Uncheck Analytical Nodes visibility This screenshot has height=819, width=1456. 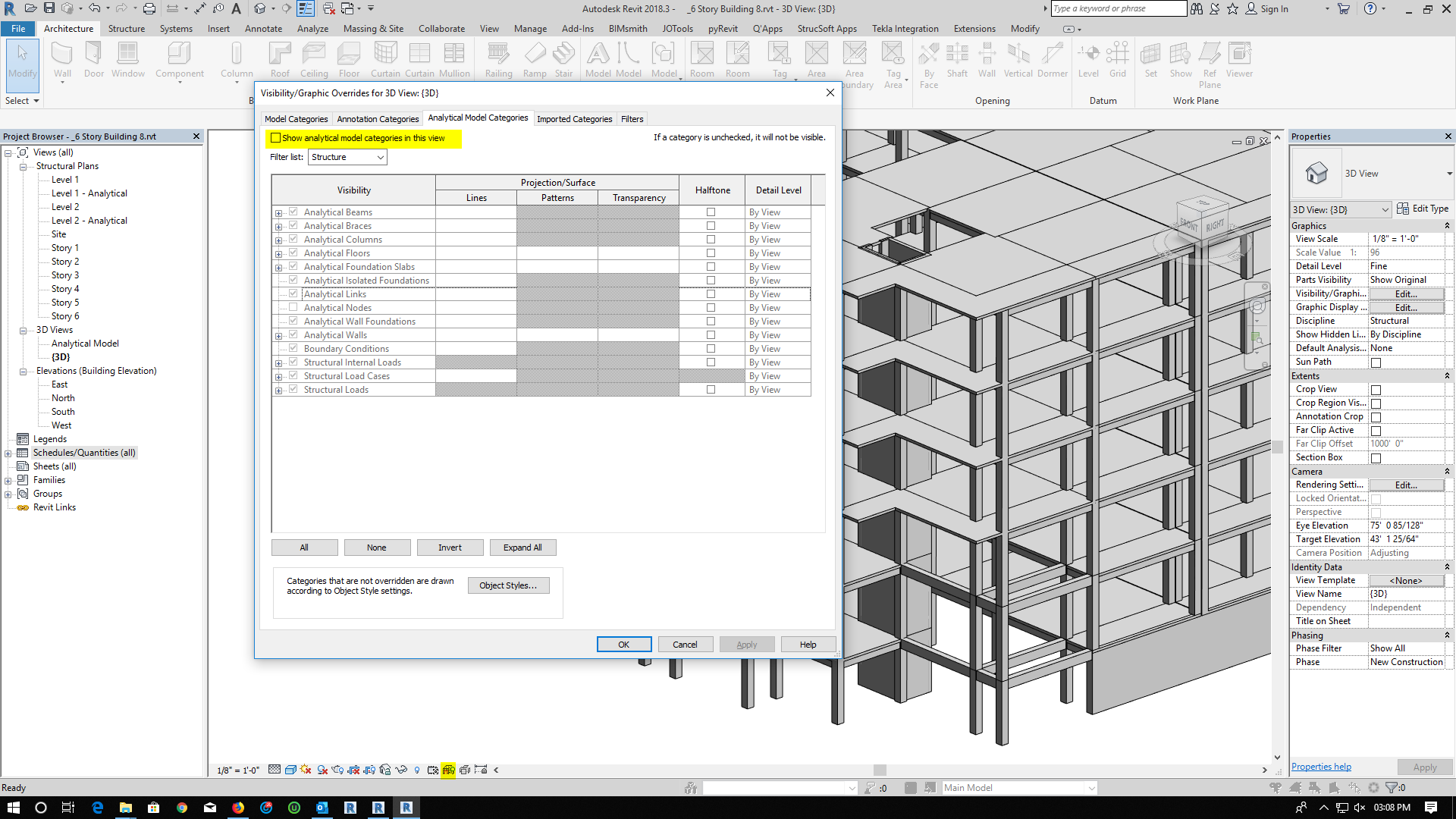pyautogui.click(x=293, y=307)
